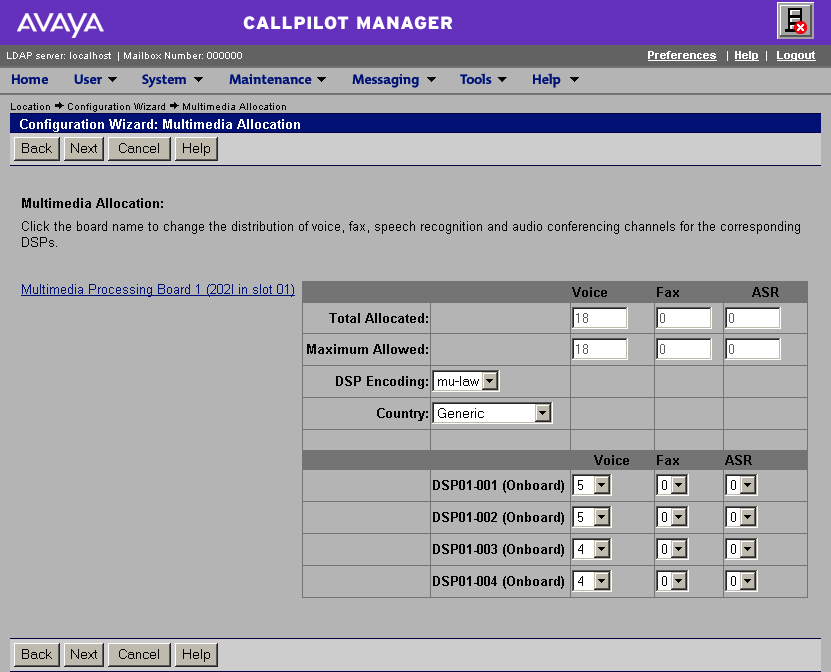Click the Total Allocated Voice field
Viewport: 831px width, 672px height.
(x=599, y=318)
